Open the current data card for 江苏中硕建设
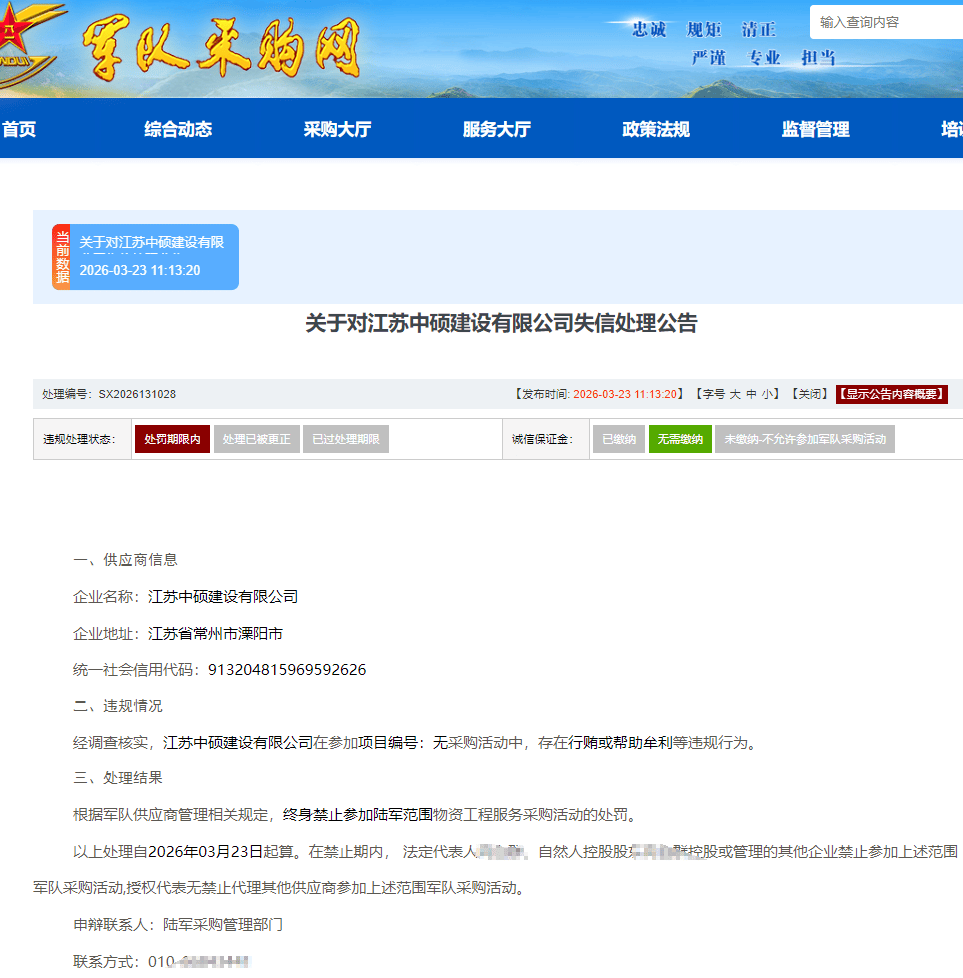 151,257
